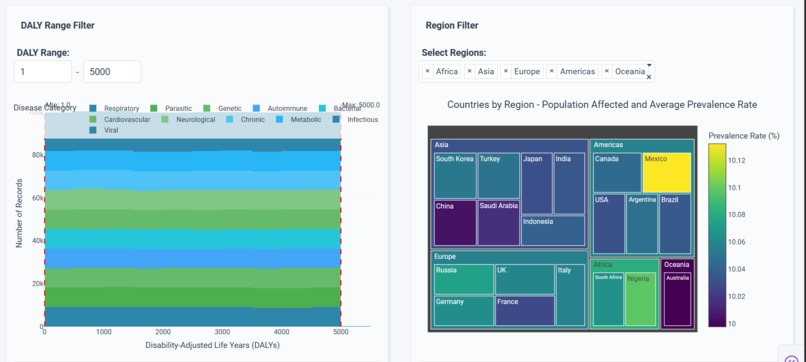This screenshot has height=362, width=806.
Task: Click the DALY Range maximum input showing 5000
Action: (x=112, y=71)
